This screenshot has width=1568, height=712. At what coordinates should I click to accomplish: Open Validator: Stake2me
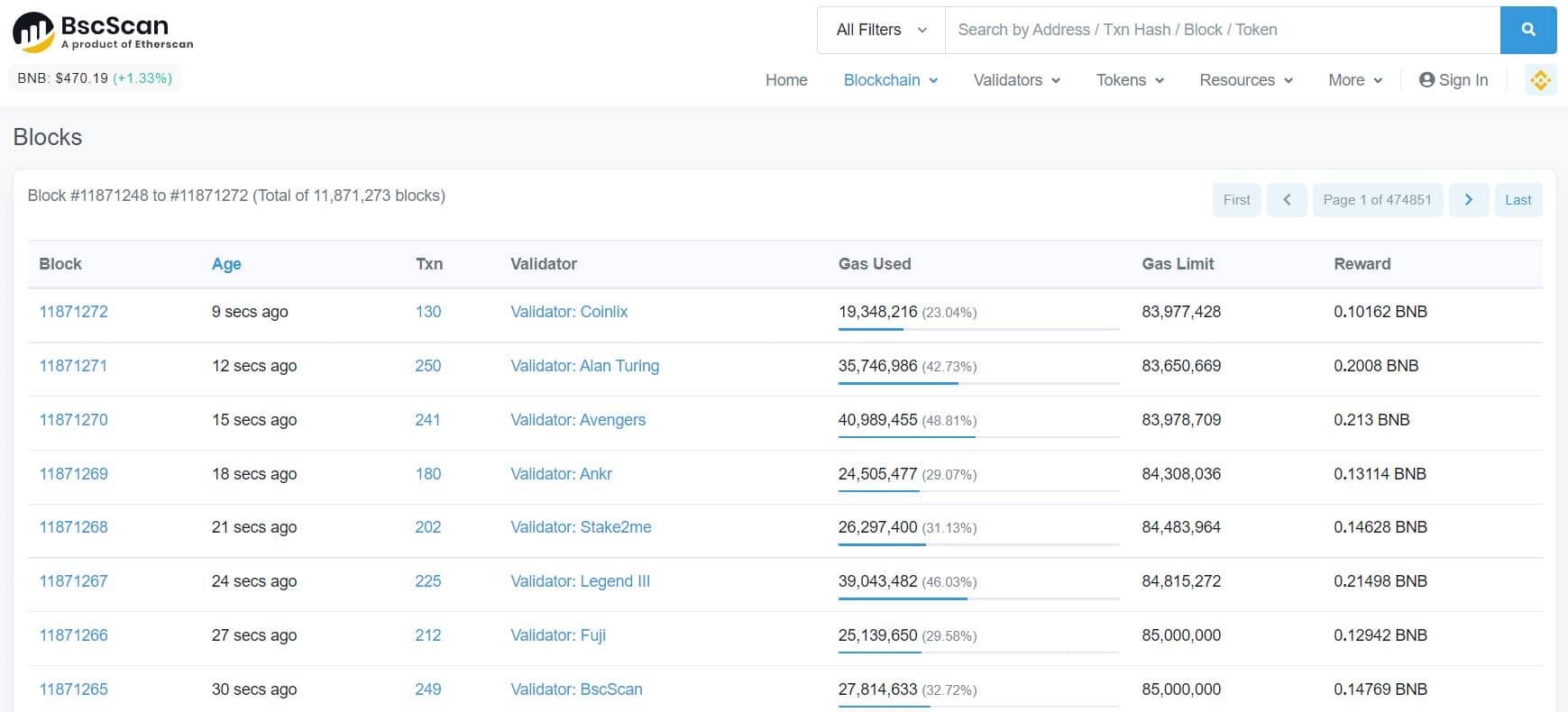point(581,527)
